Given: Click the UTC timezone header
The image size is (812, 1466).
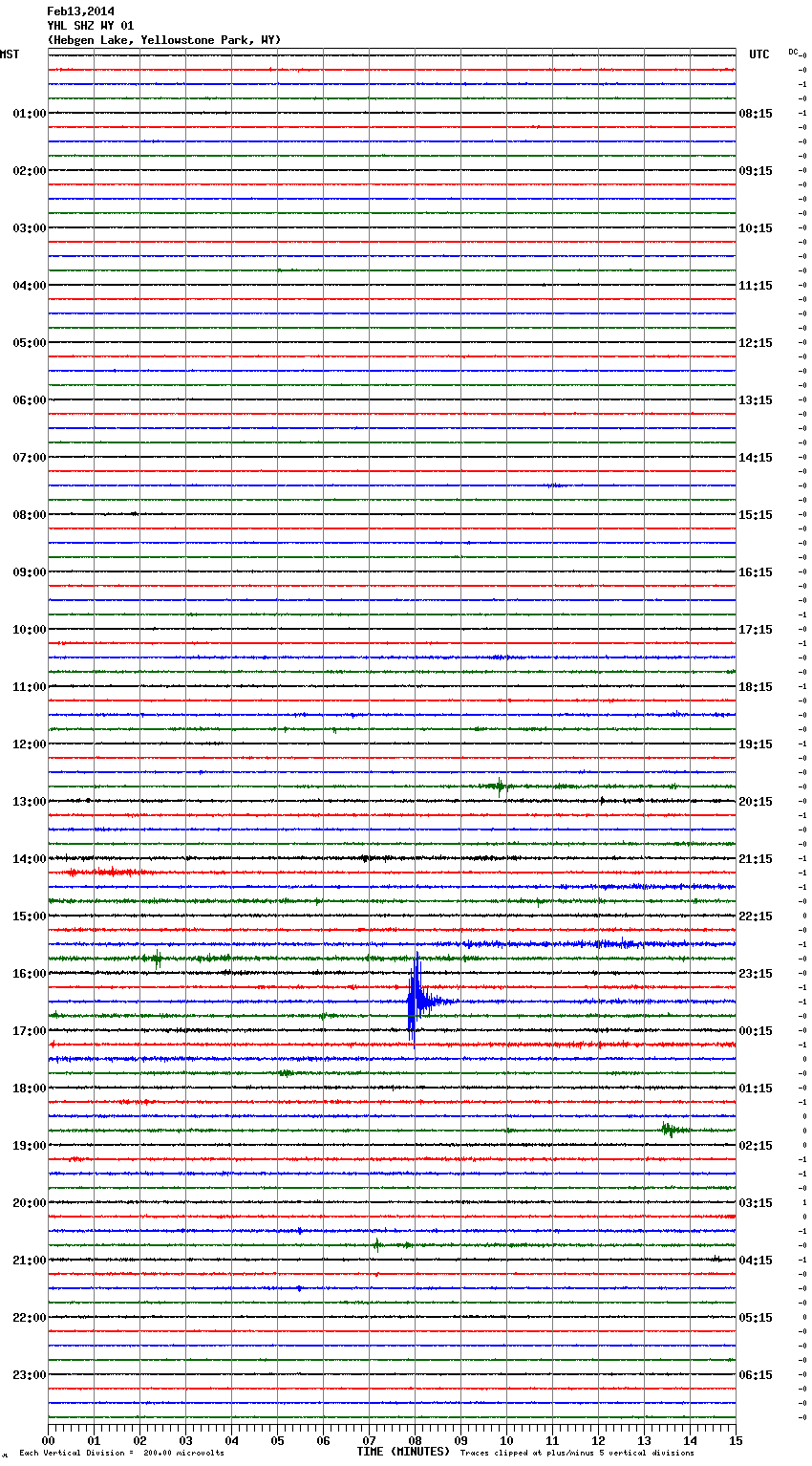Looking at the screenshot, I should (x=759, y=54).
